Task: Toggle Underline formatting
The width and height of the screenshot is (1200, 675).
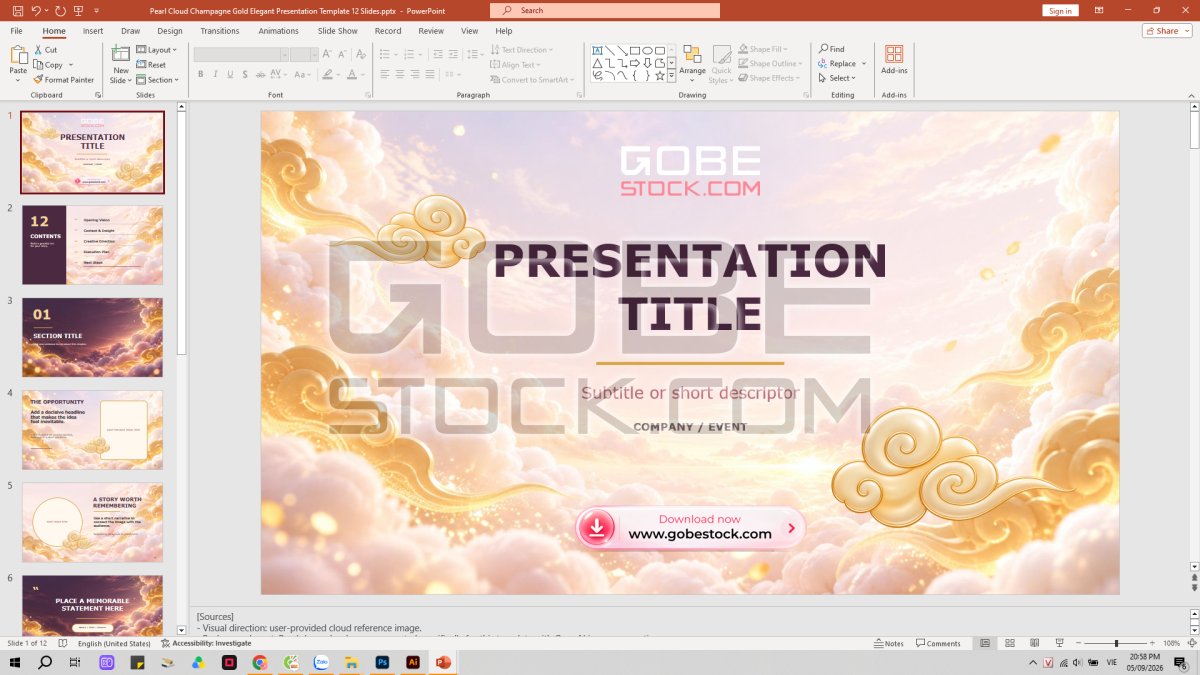Action: click(x=230, y=74)
